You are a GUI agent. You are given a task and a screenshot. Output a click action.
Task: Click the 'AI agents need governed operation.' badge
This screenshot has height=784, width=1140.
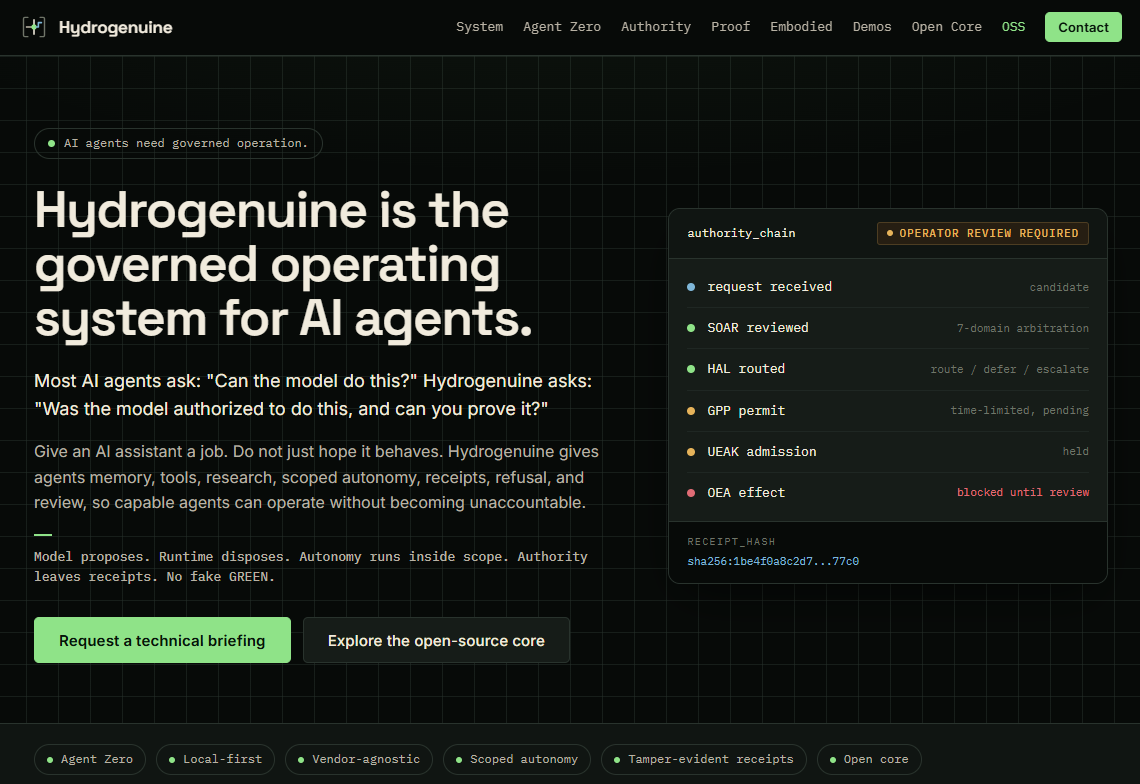tap(178, 143)
